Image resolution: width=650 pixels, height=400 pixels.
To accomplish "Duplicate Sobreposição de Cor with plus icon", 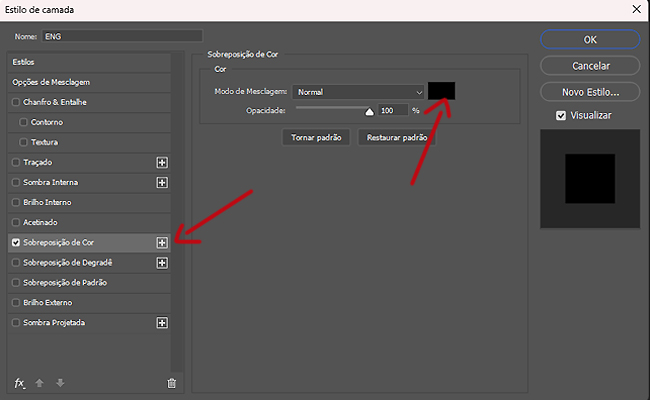I will (x=162, y=242).
